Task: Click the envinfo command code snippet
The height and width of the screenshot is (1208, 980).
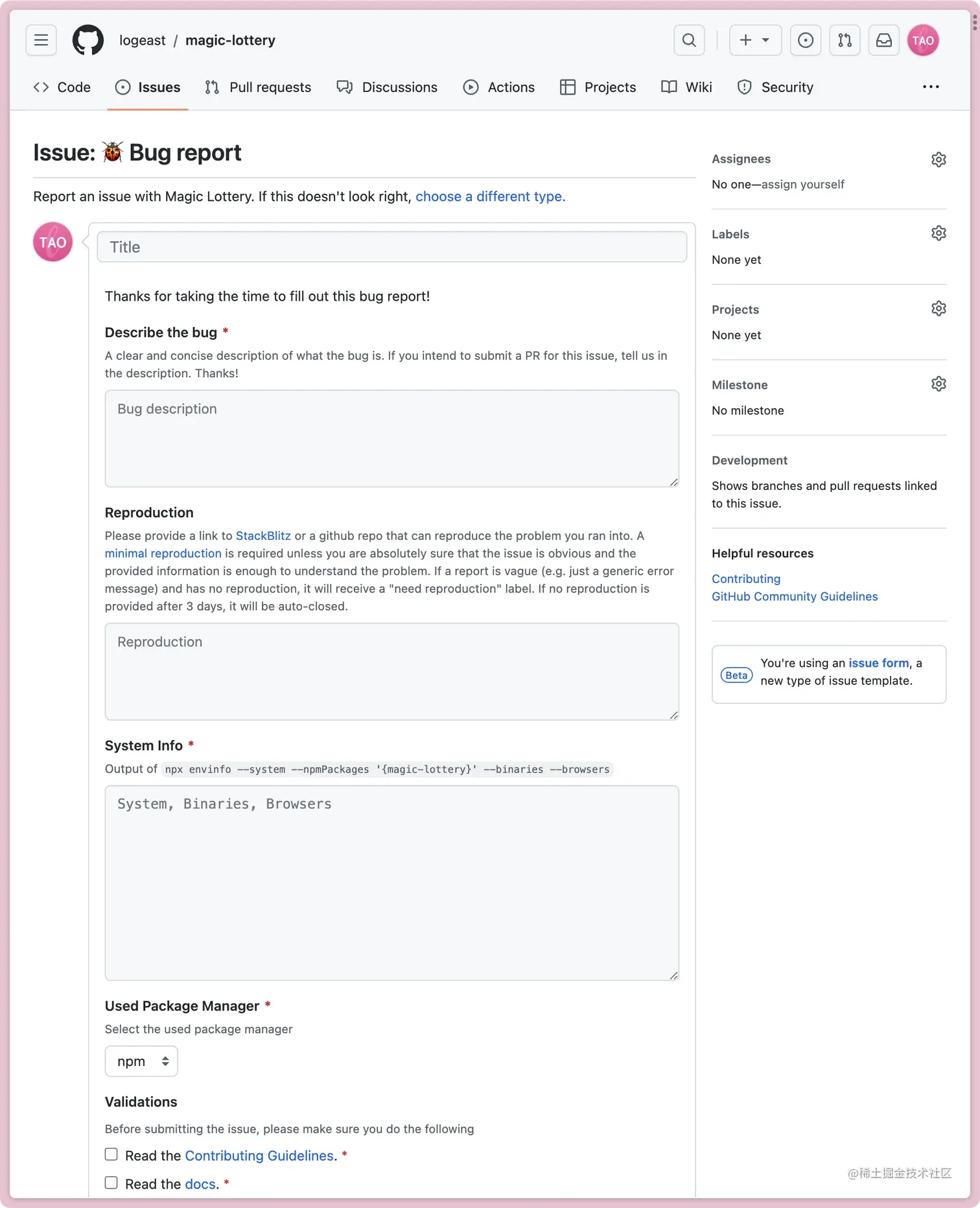Action: pyautogui.click(x=387, y=769)
